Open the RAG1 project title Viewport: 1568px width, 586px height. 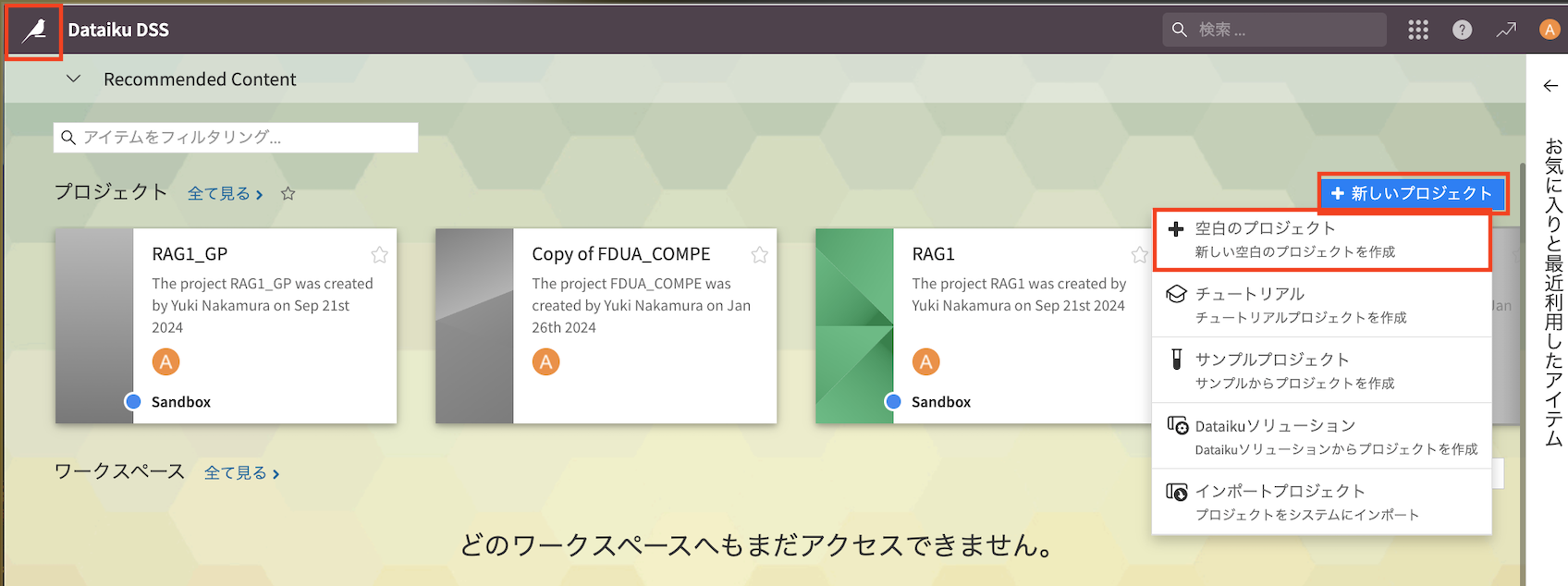(x=933, y=254)
